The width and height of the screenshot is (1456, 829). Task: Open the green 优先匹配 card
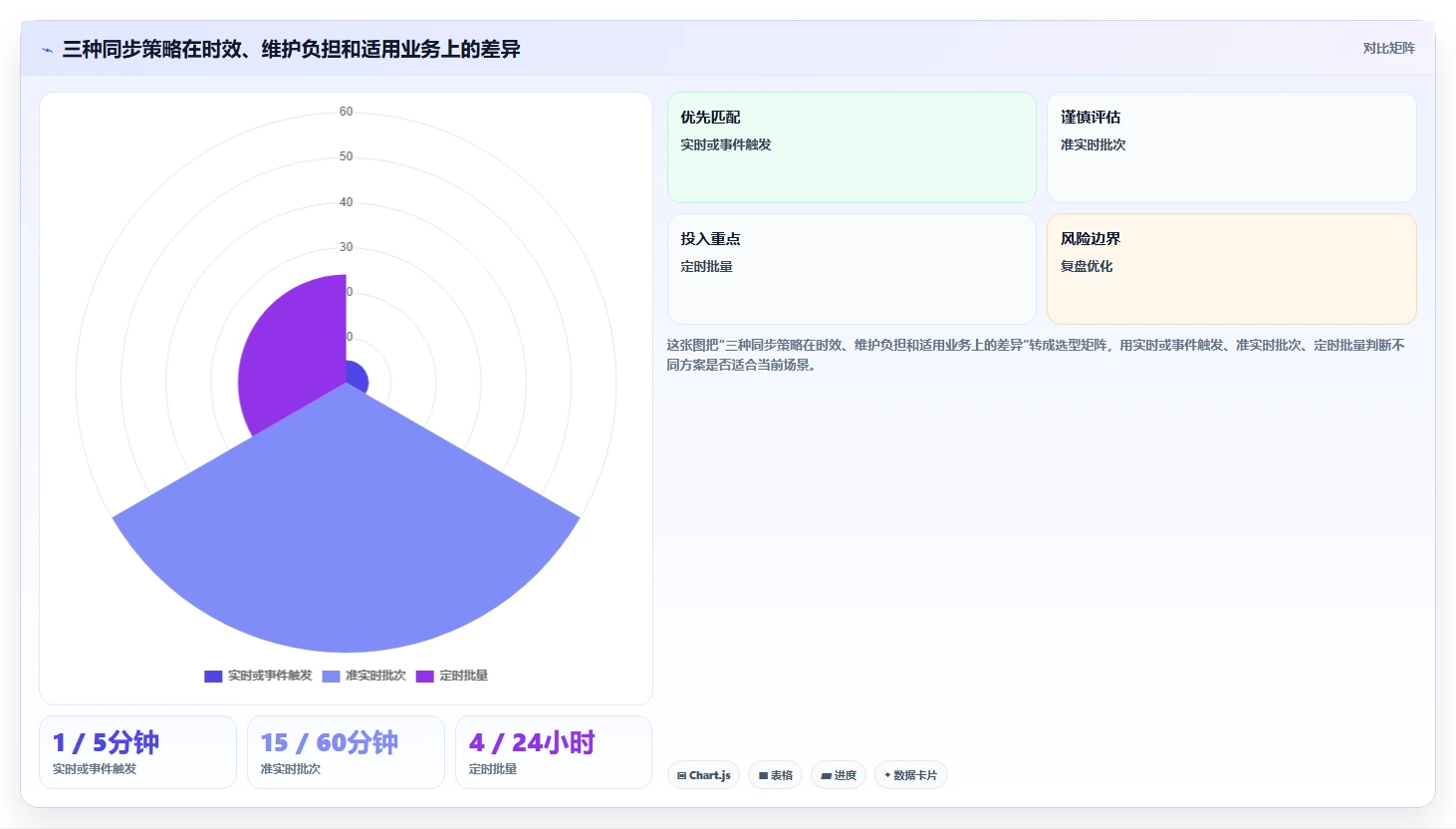(x=851, y=147)
